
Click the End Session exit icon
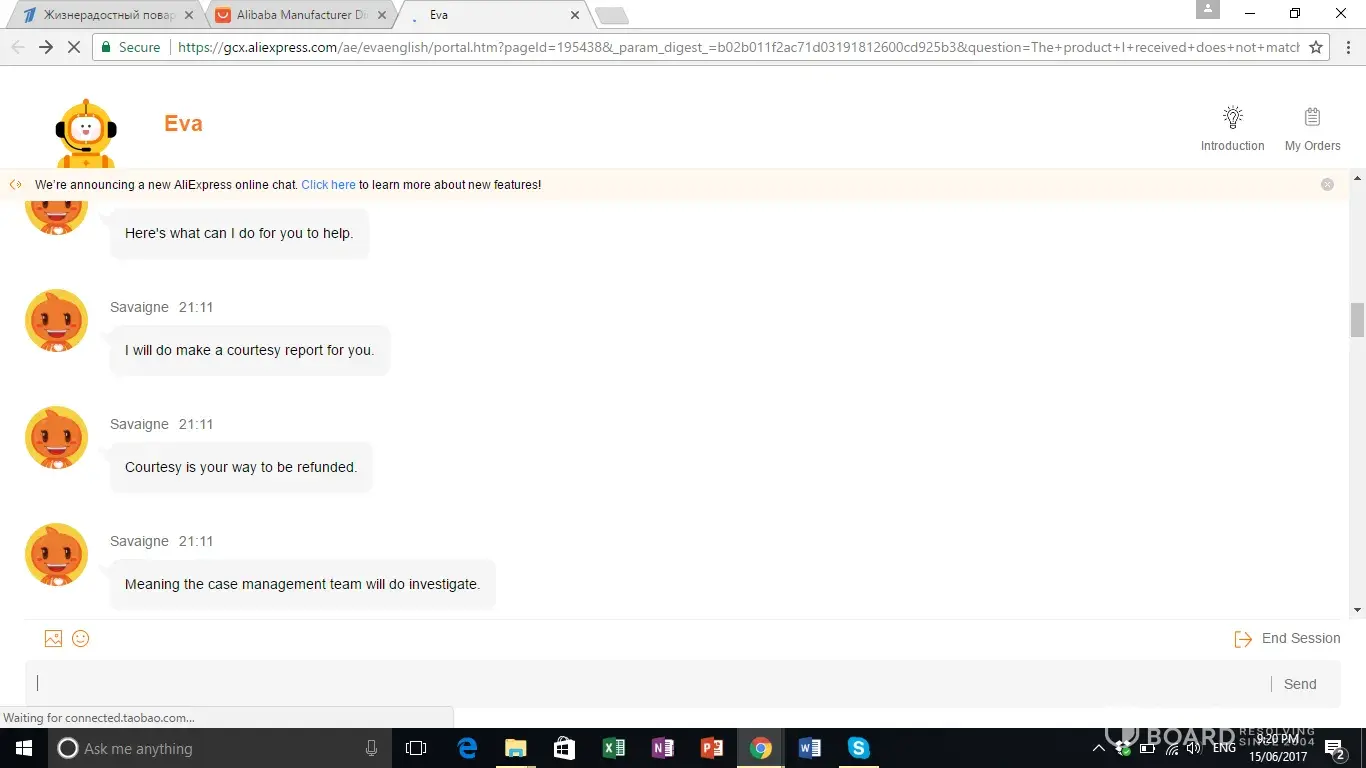pos(1243,639)
